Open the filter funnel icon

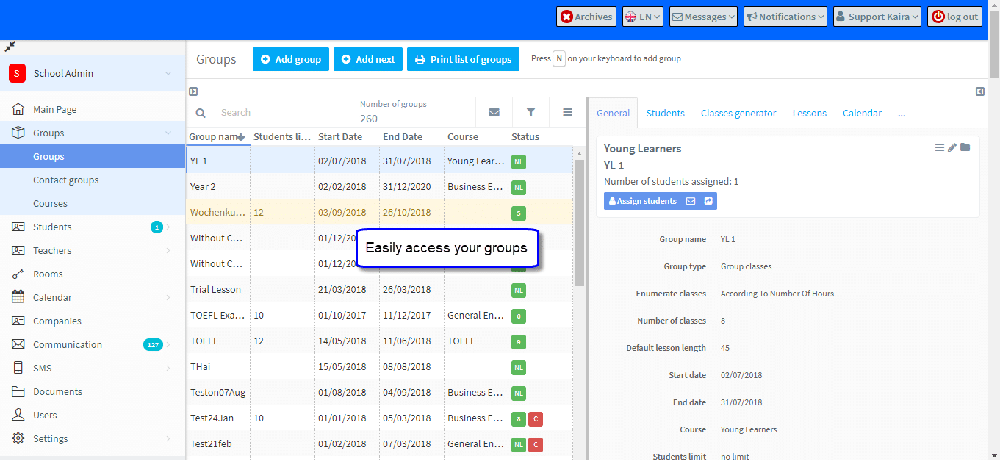point(531,112)
